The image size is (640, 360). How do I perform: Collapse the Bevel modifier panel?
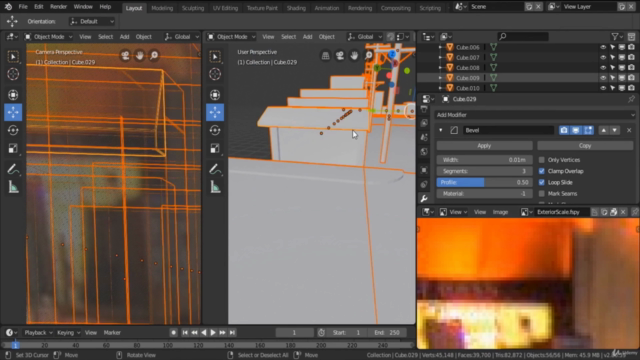click(x=441, y=130)
